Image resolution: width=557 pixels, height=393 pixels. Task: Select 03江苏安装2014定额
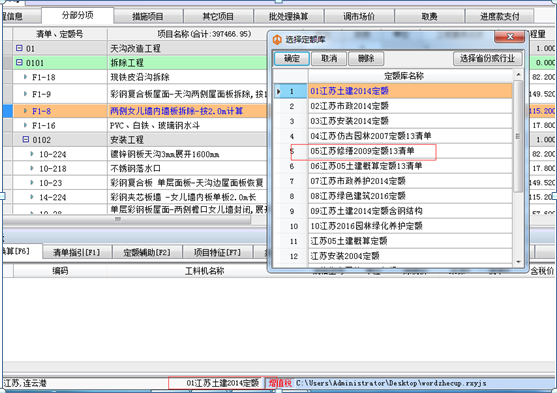click(x=410, y=121)
